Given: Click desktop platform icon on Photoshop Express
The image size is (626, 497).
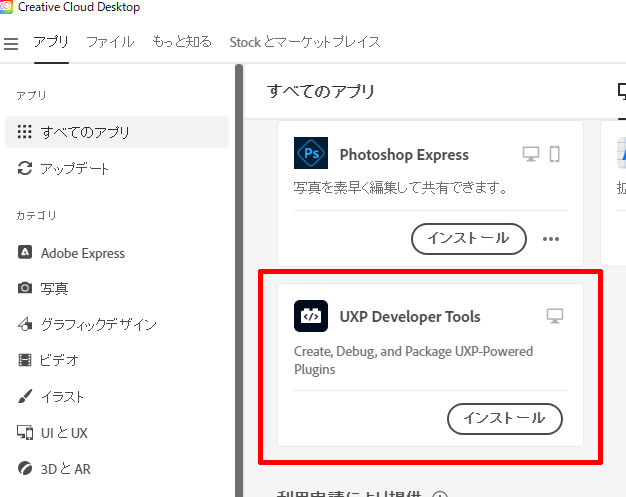Looking at the screenshot, I should 531,154.
